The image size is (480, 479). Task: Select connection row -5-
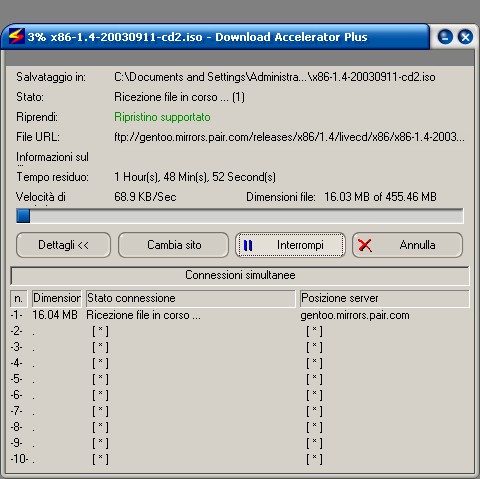[x=16, y=379]
